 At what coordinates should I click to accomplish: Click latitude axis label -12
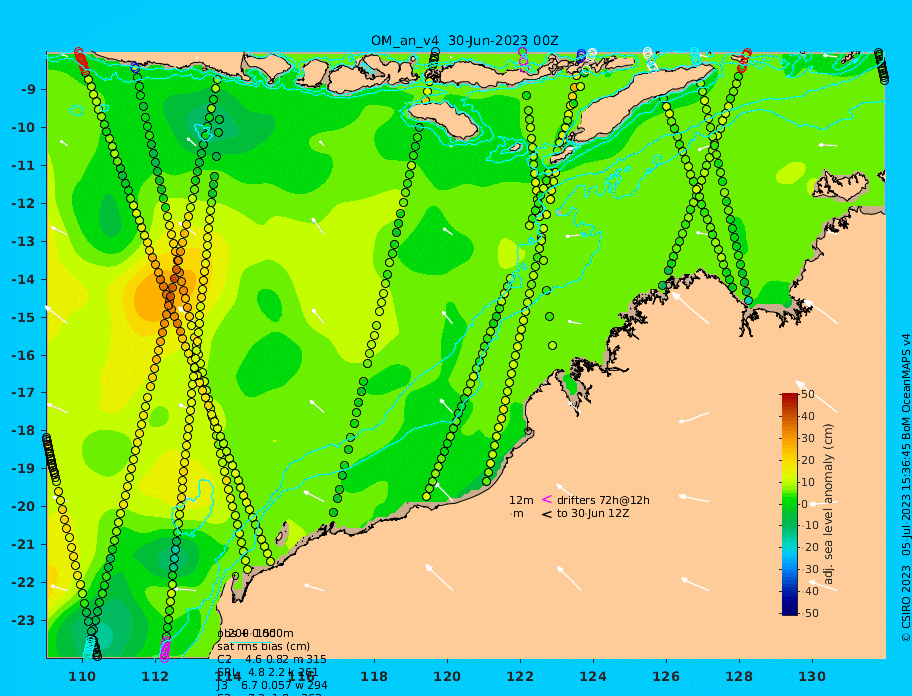click(23, 204)
